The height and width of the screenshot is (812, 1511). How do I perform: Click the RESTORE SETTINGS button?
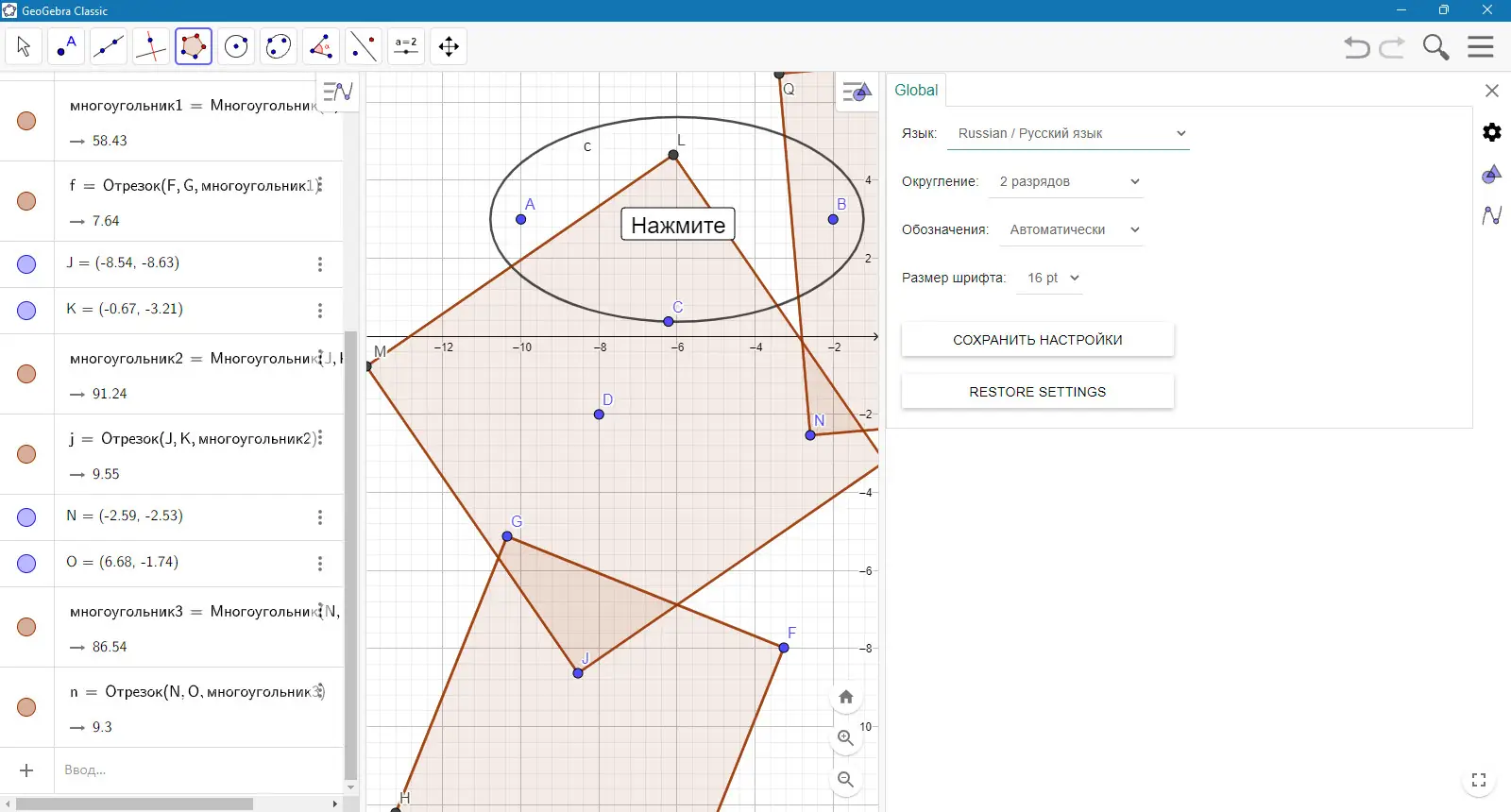coord(1038,392)
